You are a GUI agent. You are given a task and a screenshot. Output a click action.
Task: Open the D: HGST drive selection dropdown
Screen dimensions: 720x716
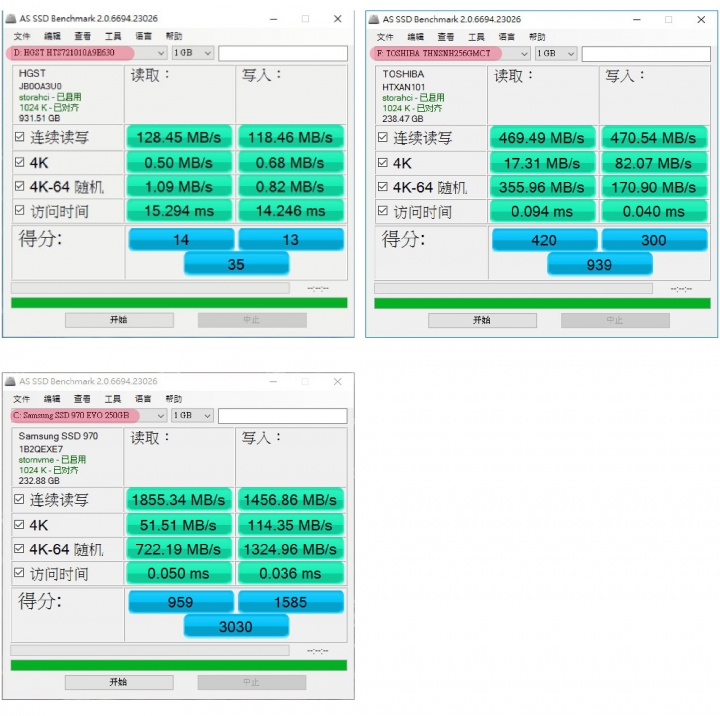(x=86, y=53)
